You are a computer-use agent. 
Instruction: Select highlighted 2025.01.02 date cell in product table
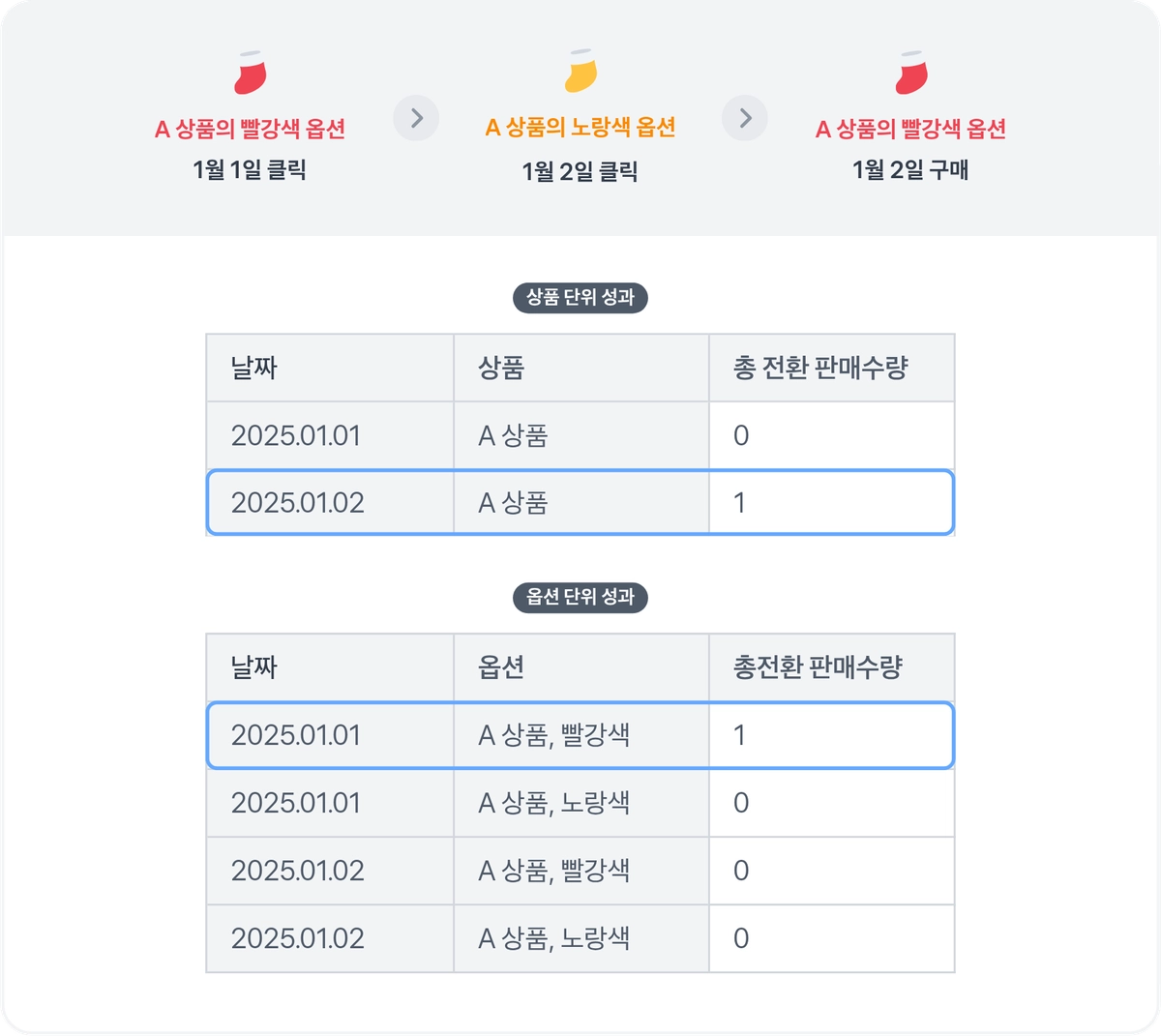pos(298,503)
